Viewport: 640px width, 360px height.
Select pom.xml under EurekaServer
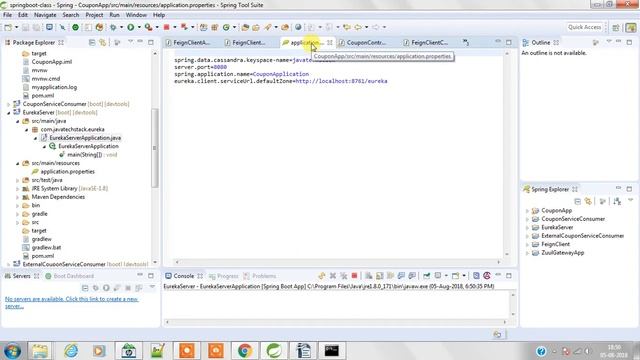click(42, 256)
